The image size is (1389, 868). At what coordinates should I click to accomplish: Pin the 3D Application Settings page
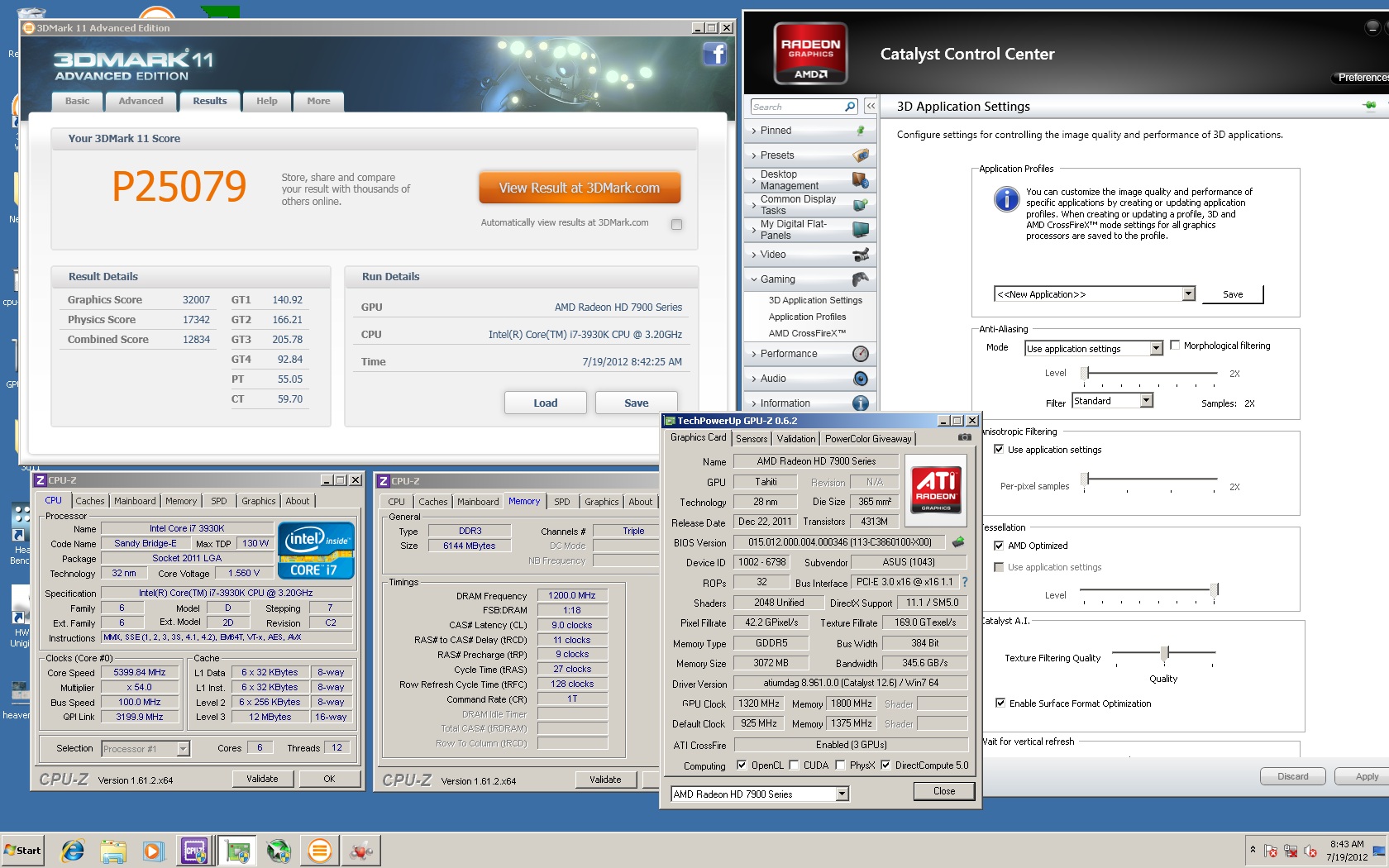[1370, 106]
